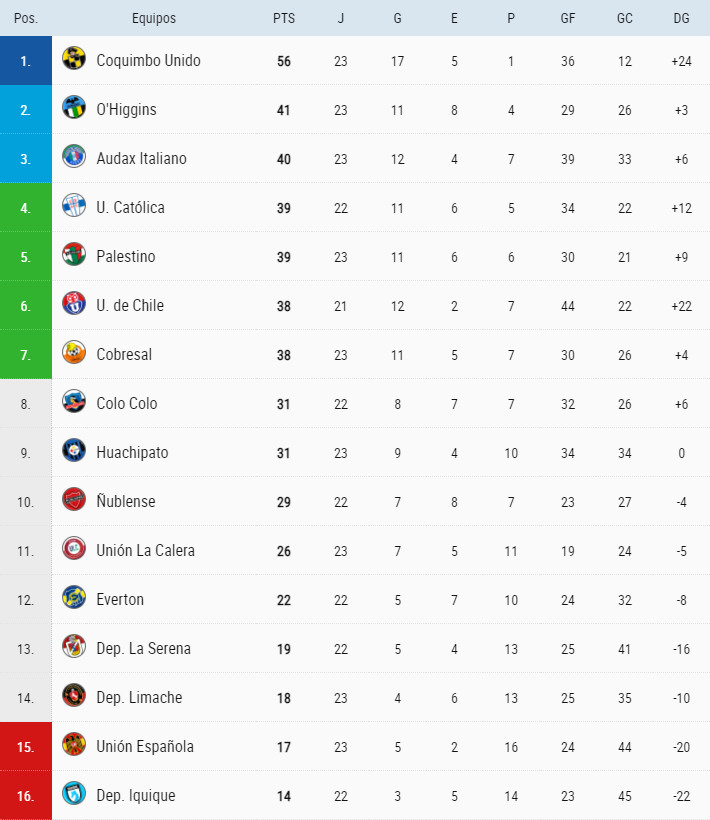
Task: Click Dep. Limache's 18 points value
Action: click(x=283, y=697)
